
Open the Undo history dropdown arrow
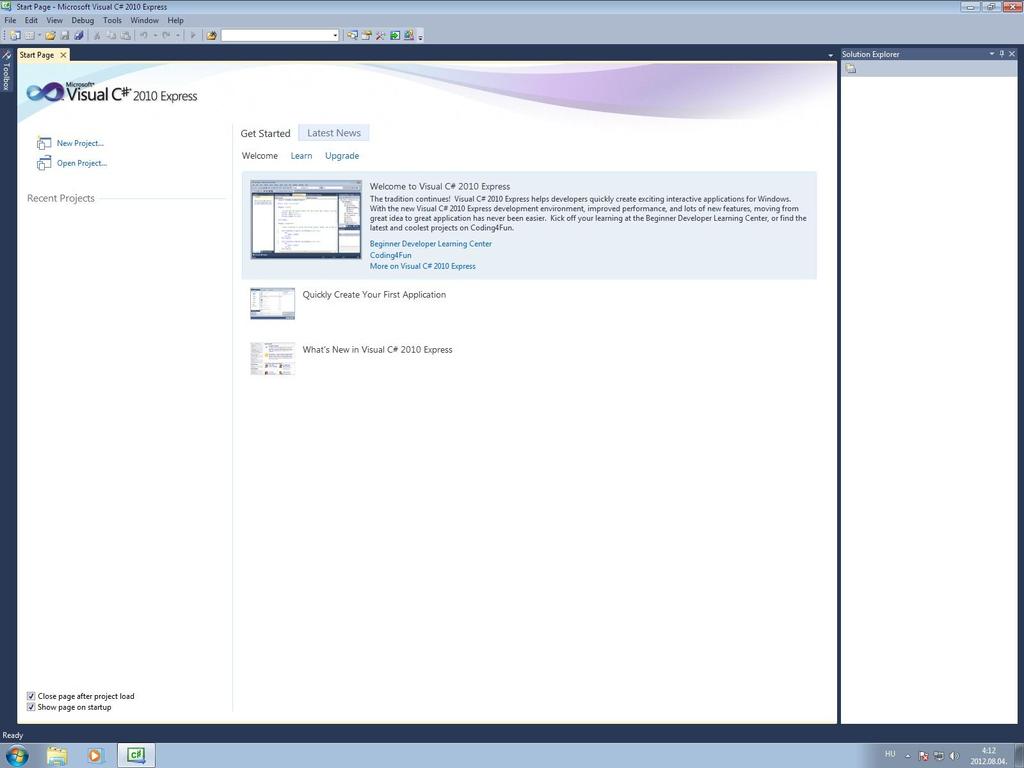coord(155,35)
